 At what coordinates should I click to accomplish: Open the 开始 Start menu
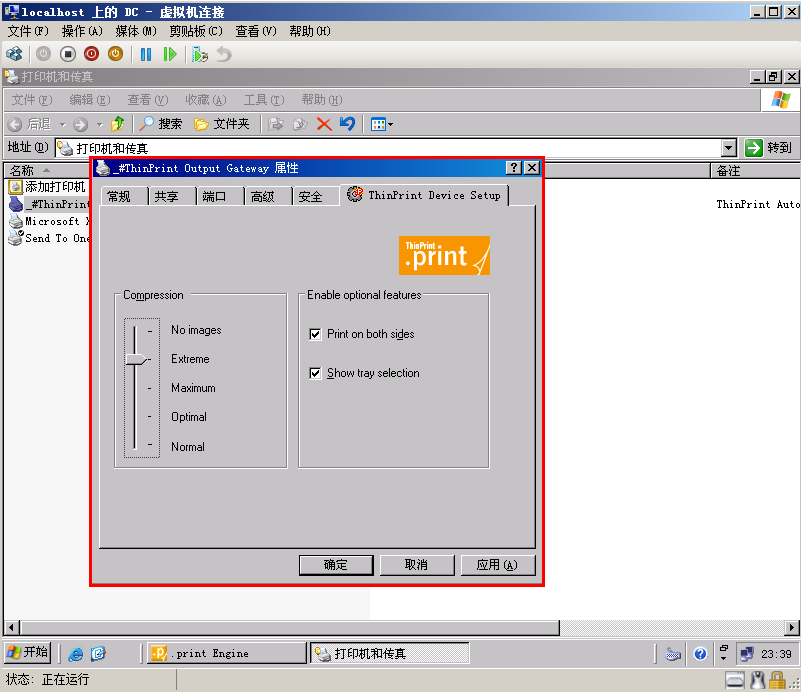point(28,652)
